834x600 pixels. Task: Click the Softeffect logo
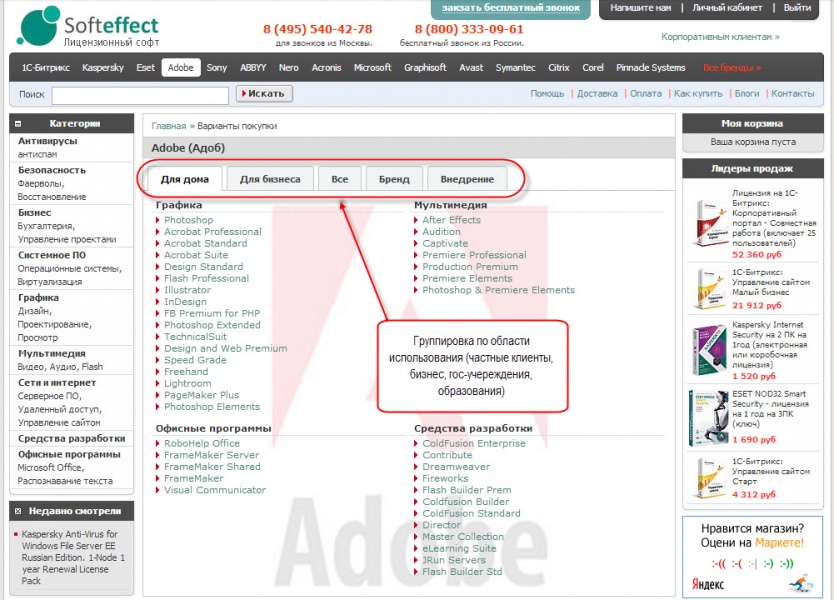point(88,27)
